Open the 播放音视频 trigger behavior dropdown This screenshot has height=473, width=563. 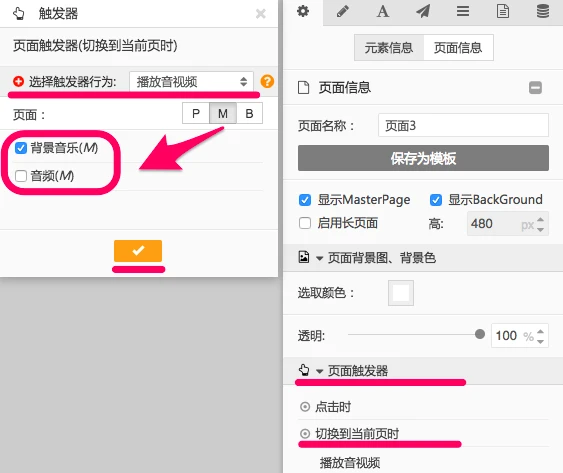191,82
